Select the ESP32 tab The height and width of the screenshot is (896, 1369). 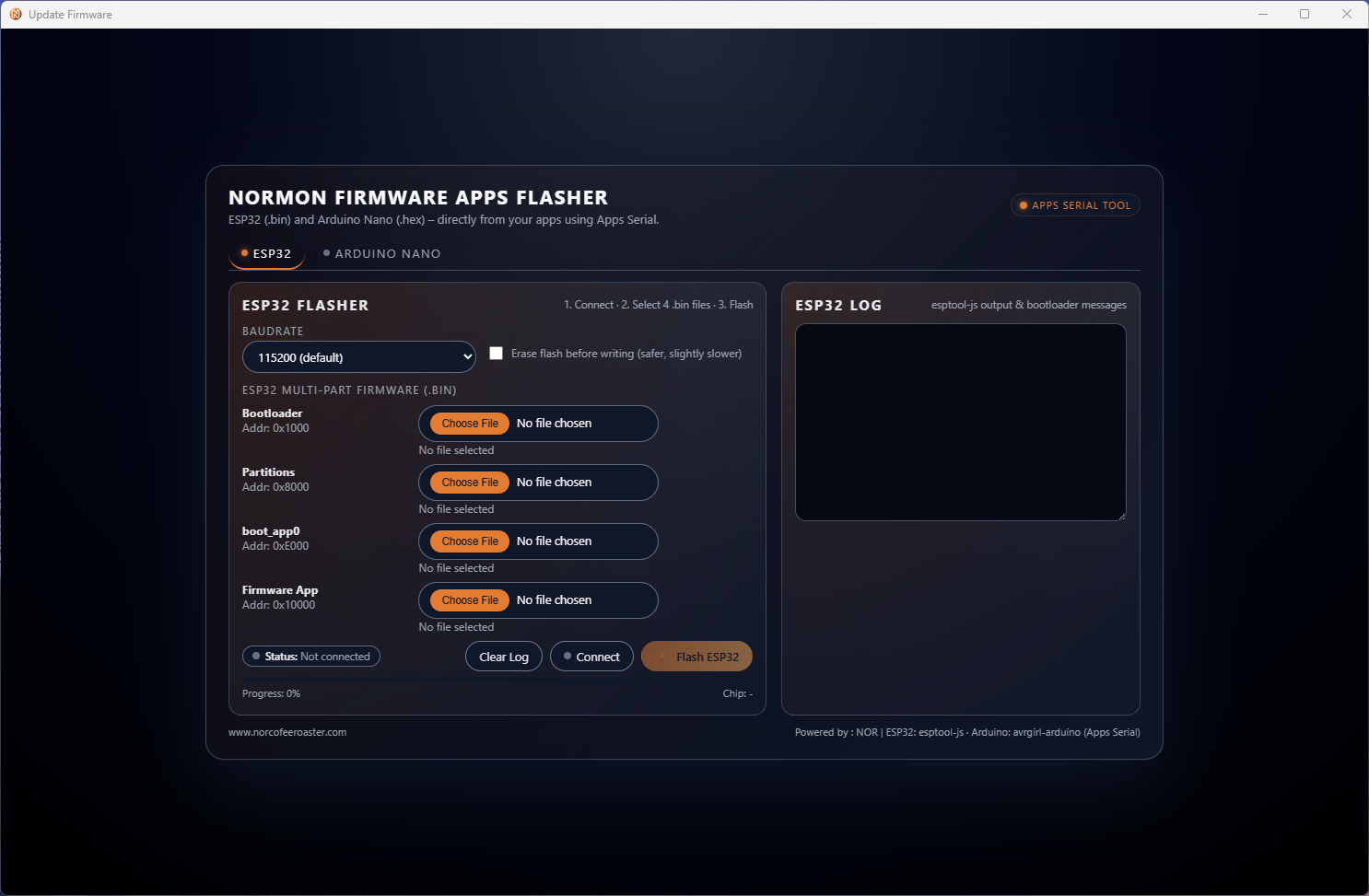[x=266, y=253]
